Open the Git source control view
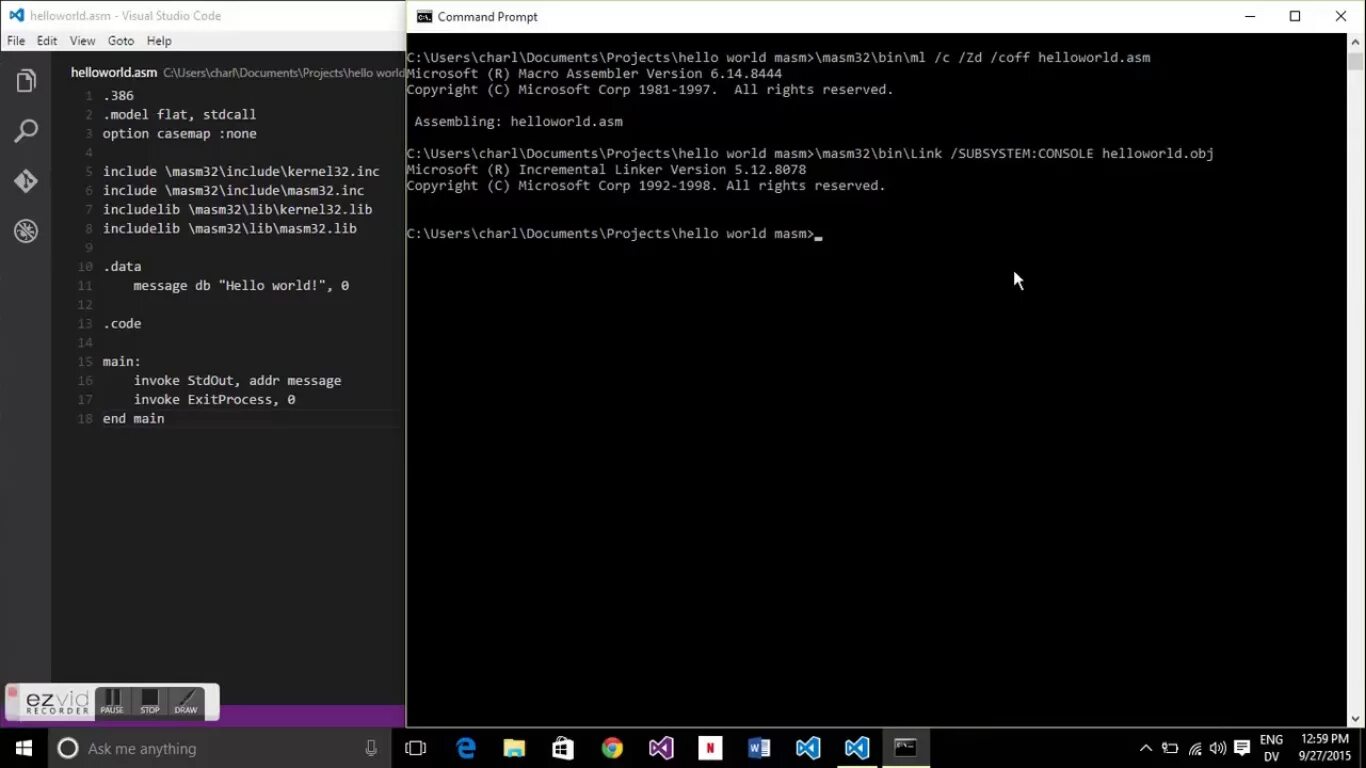The height and width of the screenshot is (768, 1366). (26, 181)
